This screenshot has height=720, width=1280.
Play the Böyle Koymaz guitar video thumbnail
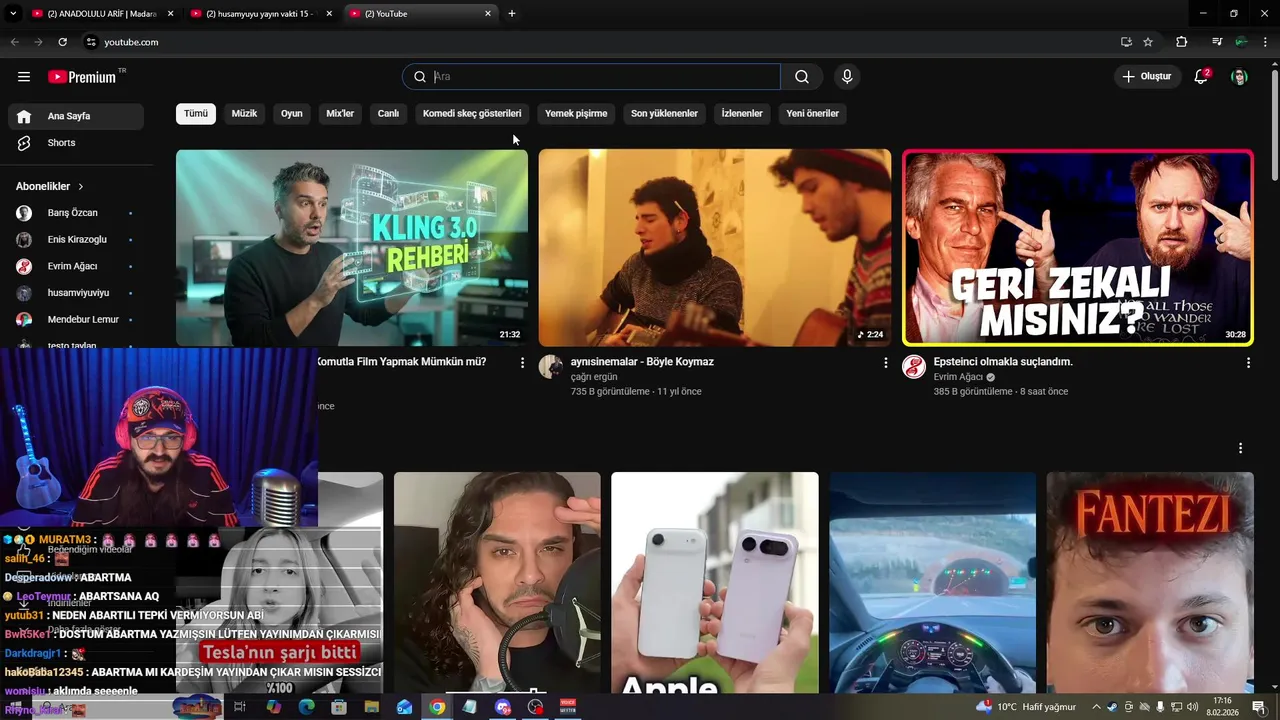(715, 248)
